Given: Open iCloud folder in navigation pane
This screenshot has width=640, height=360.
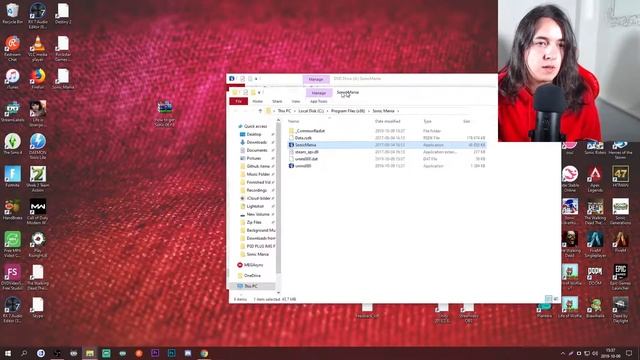Looking at the screenshot, I should point(258,198).
